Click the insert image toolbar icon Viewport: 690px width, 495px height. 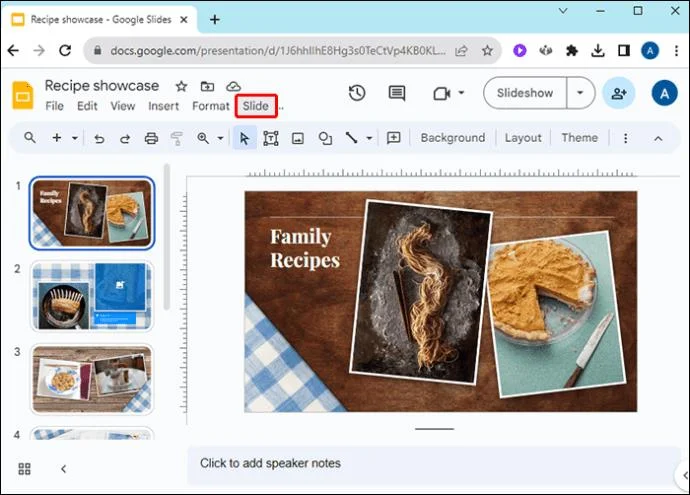pos(298,138)
